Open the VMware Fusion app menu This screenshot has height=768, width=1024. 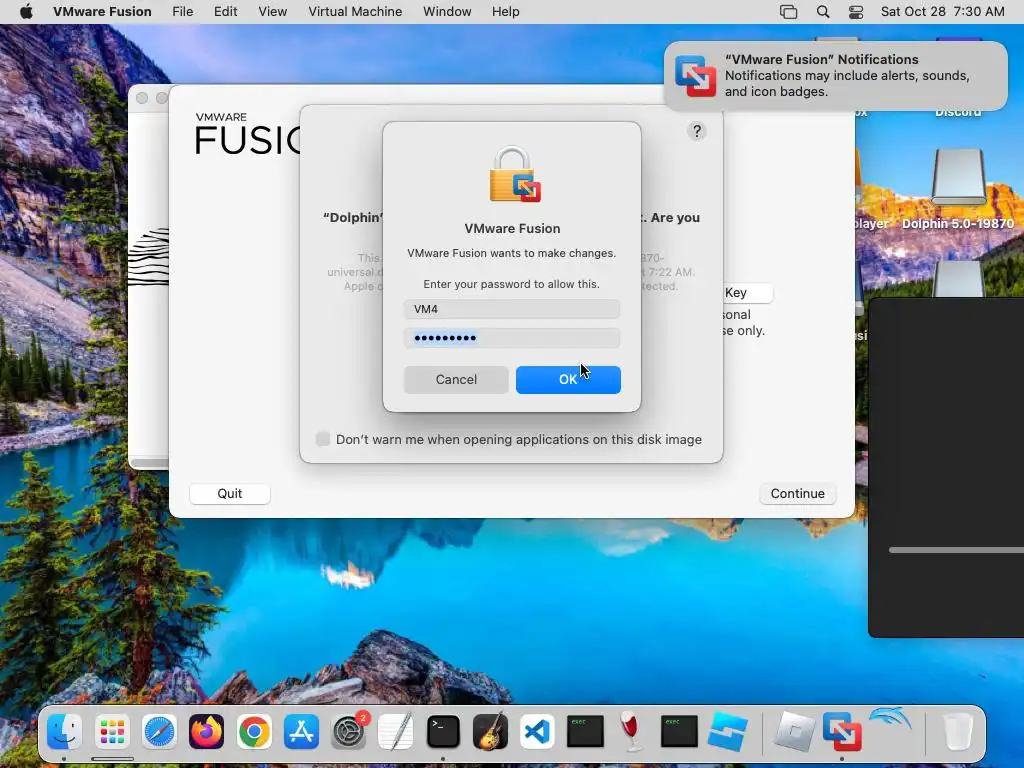[x=102, y=12]
